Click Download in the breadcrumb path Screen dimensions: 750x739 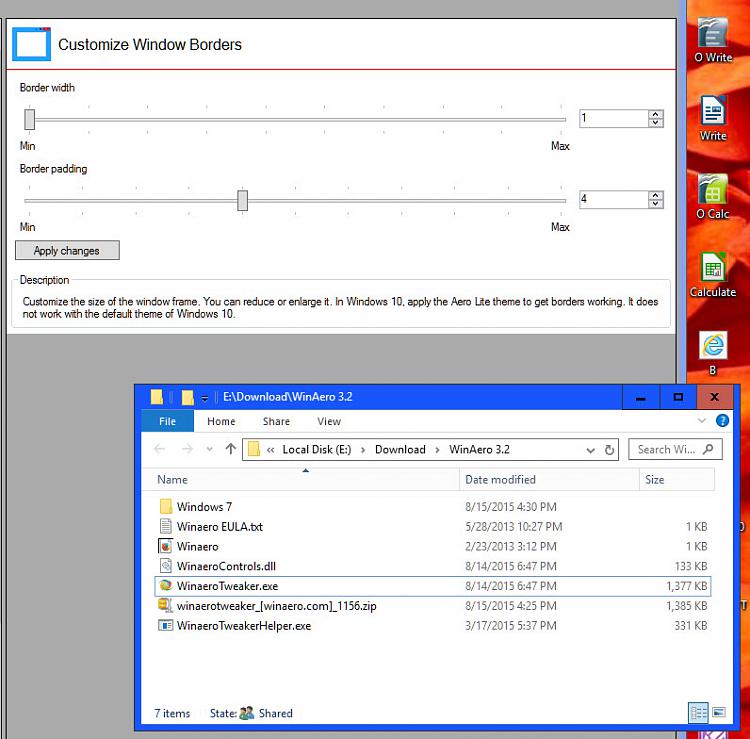[400, 449]
